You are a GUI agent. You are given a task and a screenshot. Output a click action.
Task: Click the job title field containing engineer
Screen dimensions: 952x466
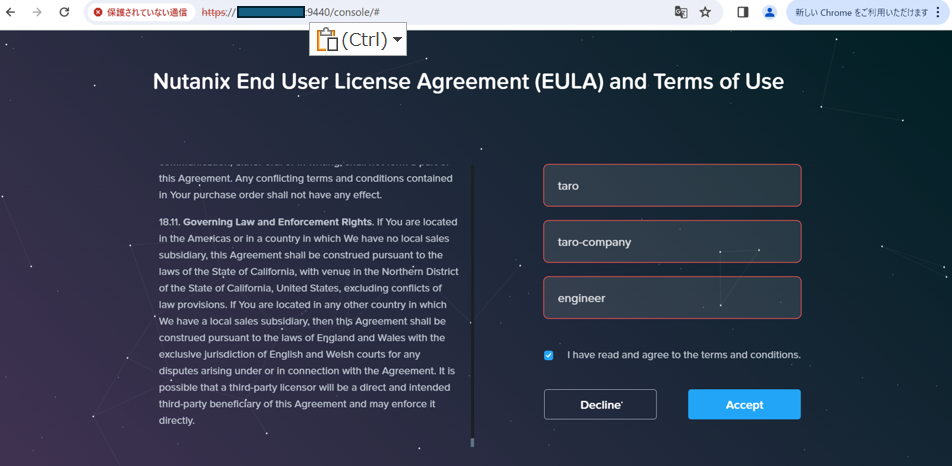pos(672,298)
